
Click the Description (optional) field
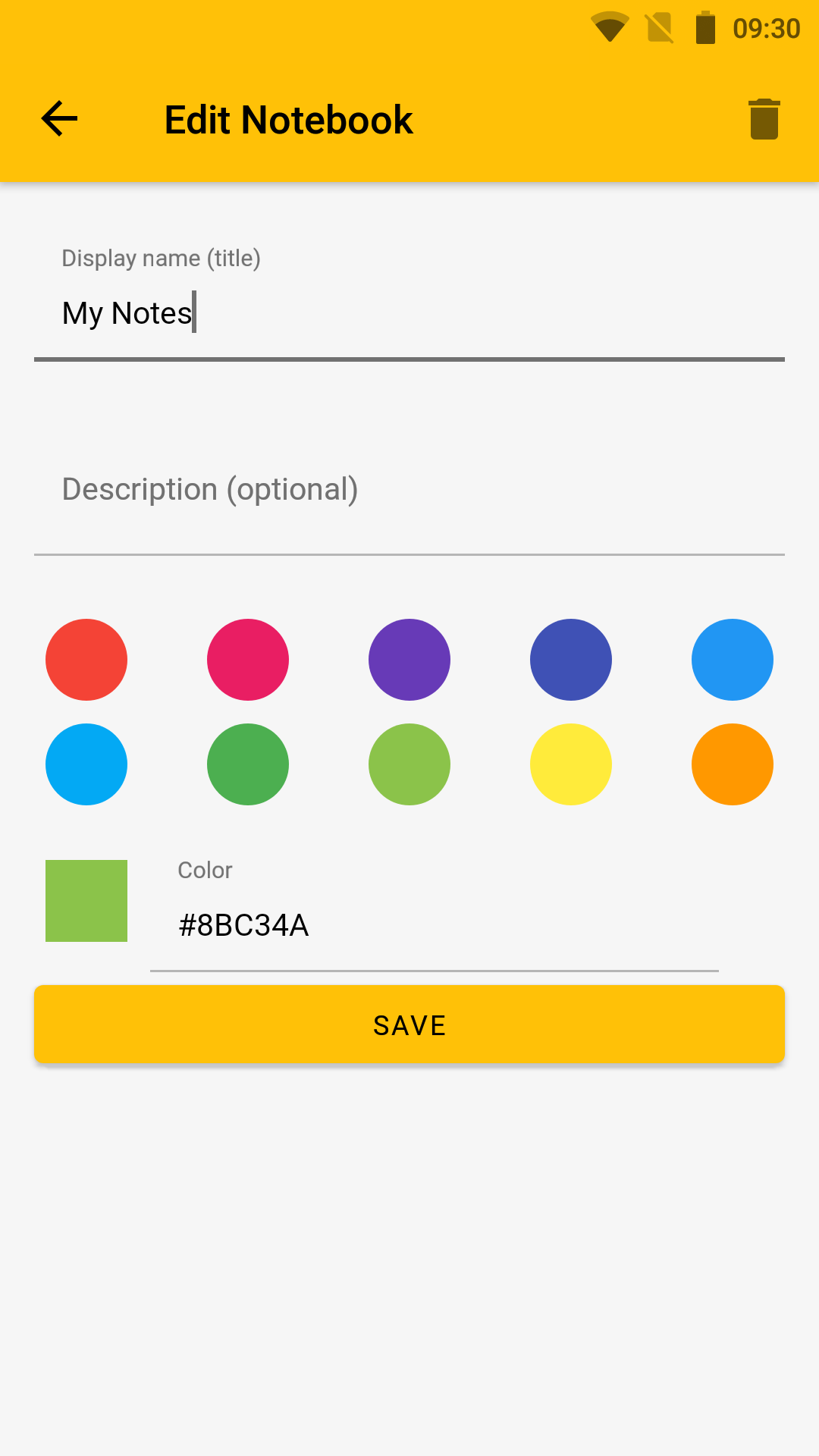pyautogui.click(x=409, y=490)
